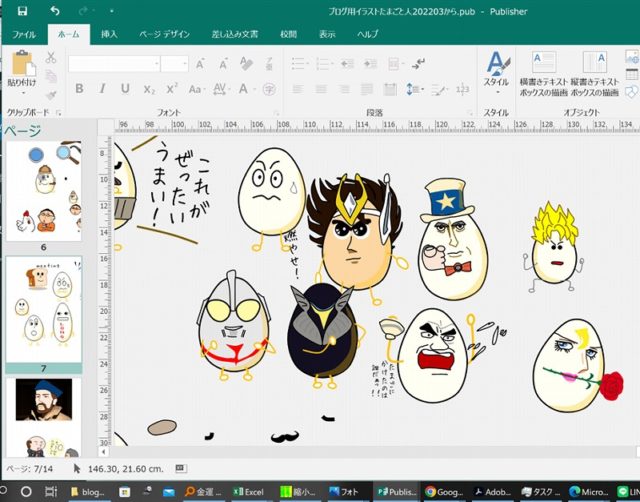Click the Cut scissors icon
This screenshot has width=640, height=502.
click(x=51, y=58)
